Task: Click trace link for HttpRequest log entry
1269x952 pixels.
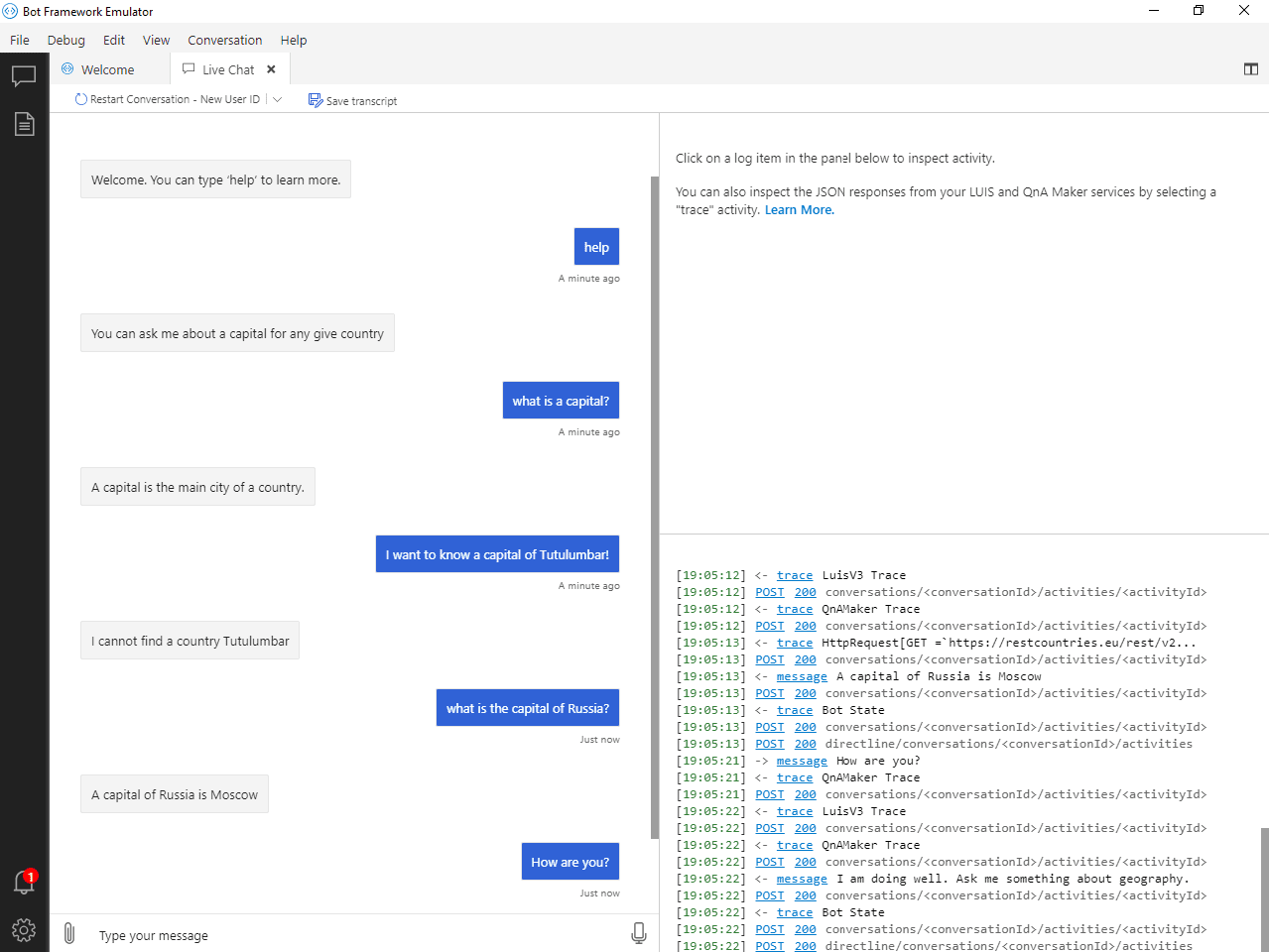Action: (x=794, y=643)
